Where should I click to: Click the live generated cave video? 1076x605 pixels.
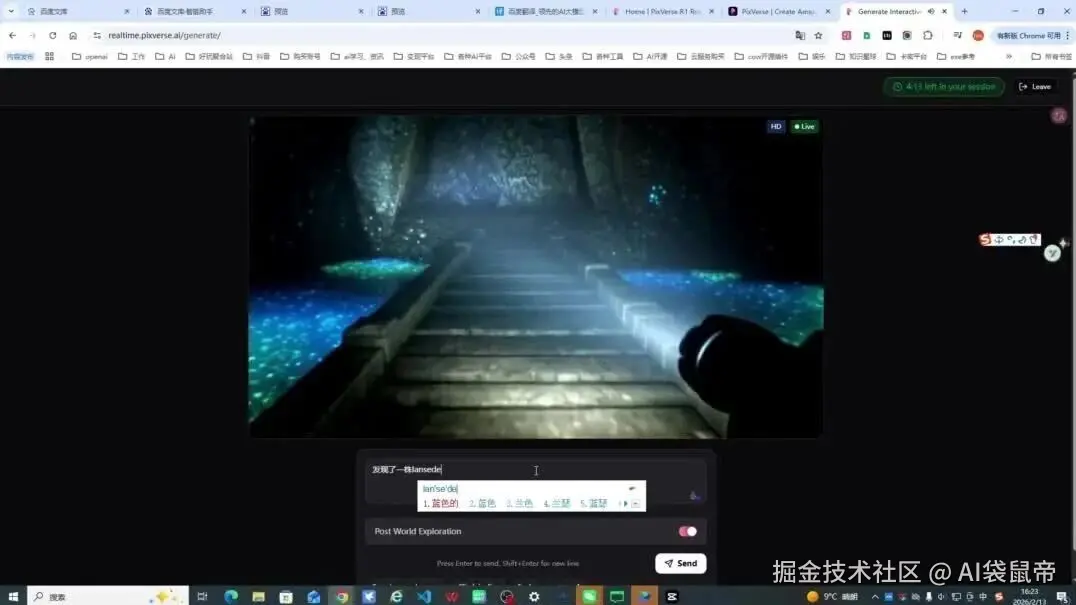coord(536,276)
